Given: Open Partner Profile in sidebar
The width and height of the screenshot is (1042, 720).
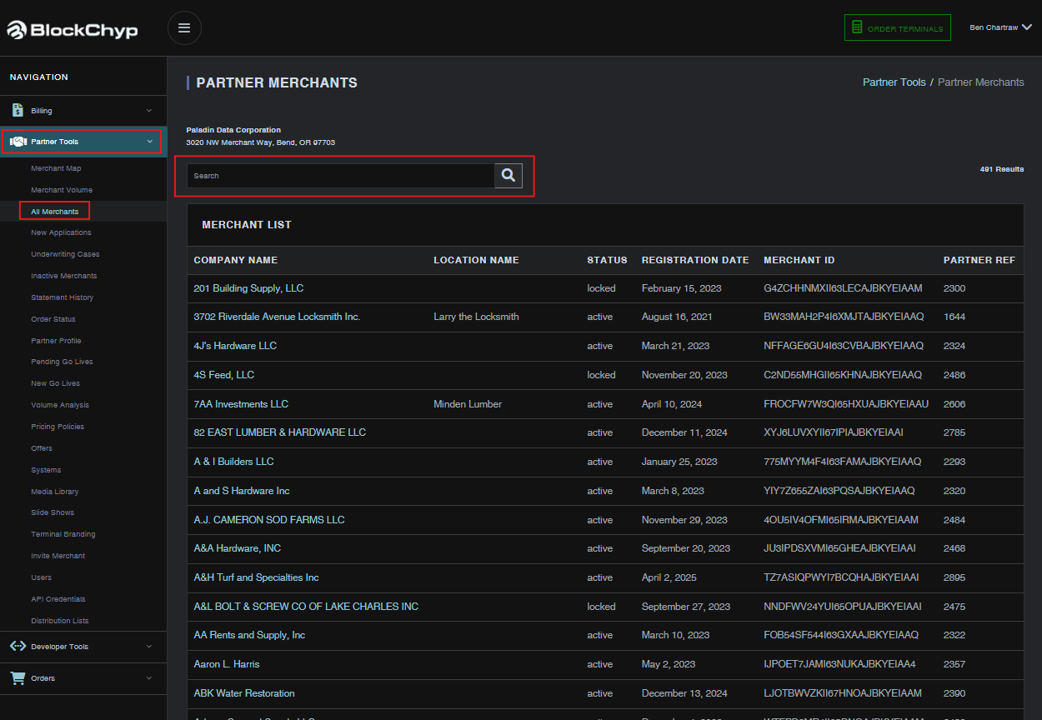Looking at the screenshot, I should pyautogui.click(x=56, y=340).
